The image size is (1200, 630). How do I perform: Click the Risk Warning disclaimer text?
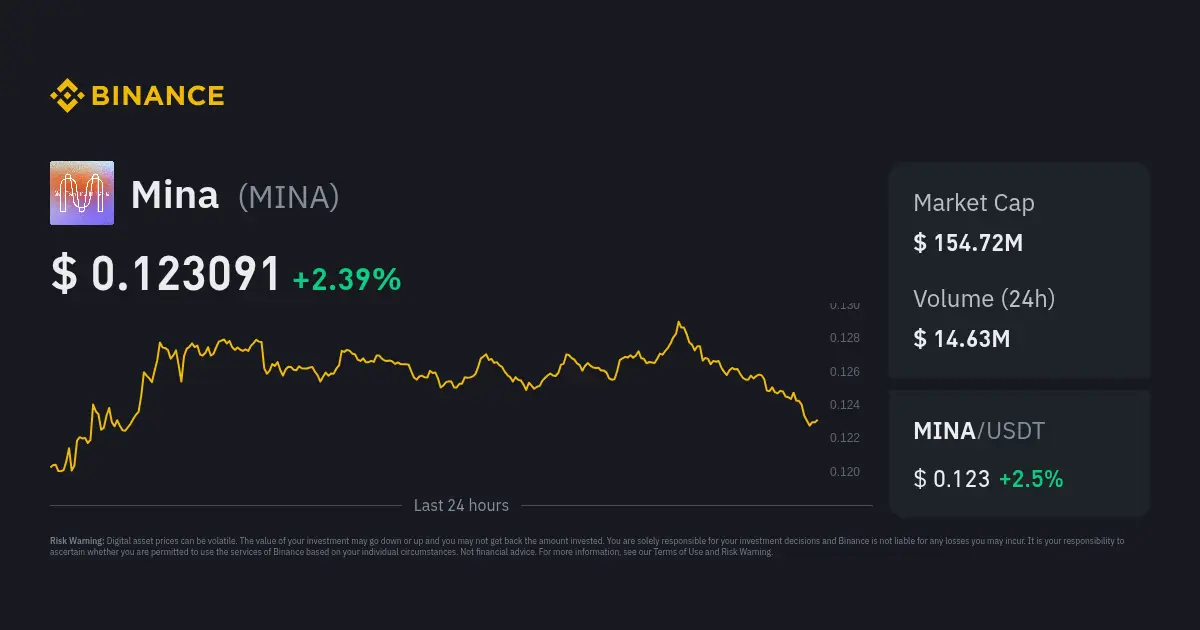coord(586,546)
